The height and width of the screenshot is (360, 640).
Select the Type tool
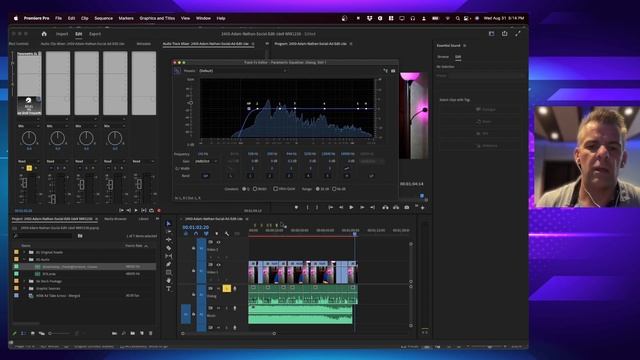click(x=168, y=289)
